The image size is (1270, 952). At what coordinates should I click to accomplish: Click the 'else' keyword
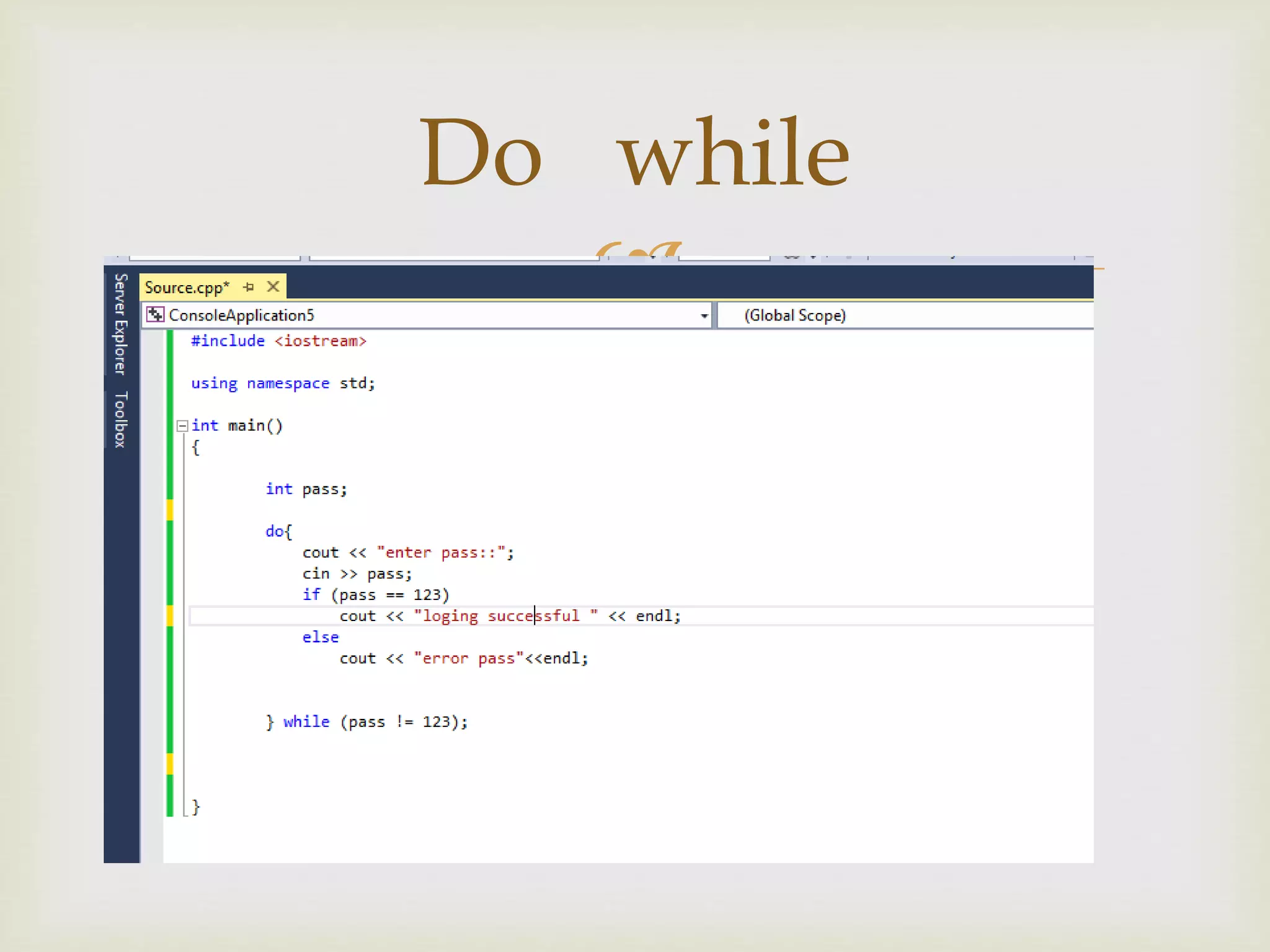coord(321,637)
